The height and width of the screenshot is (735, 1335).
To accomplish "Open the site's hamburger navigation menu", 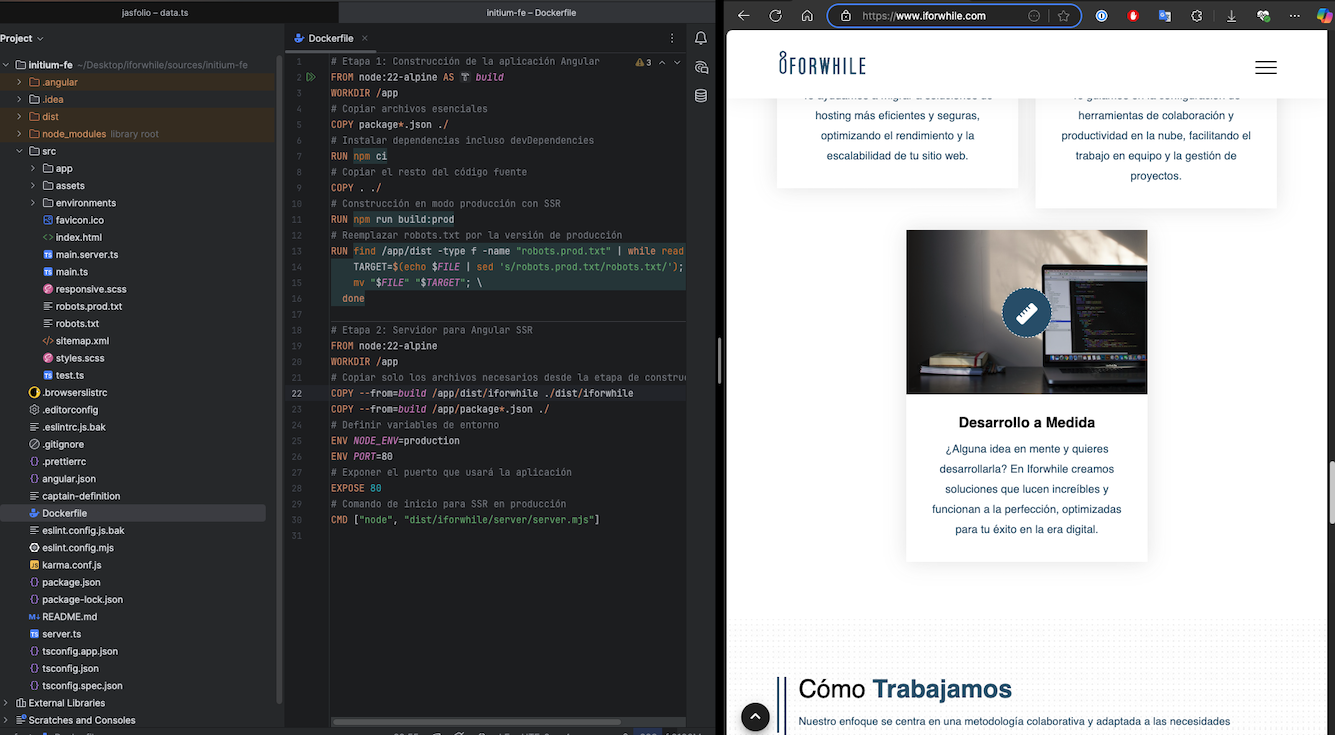I will point(1265,67).
